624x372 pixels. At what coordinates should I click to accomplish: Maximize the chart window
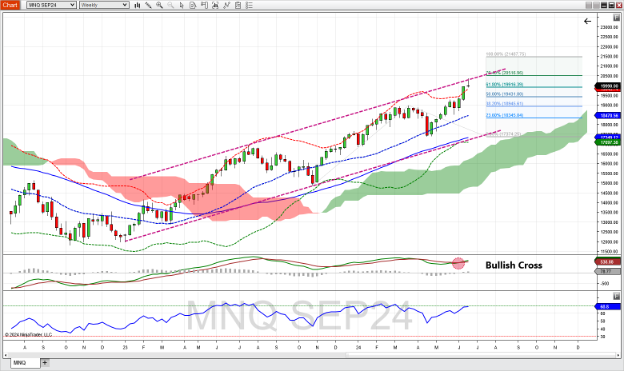tap(611, 5)
